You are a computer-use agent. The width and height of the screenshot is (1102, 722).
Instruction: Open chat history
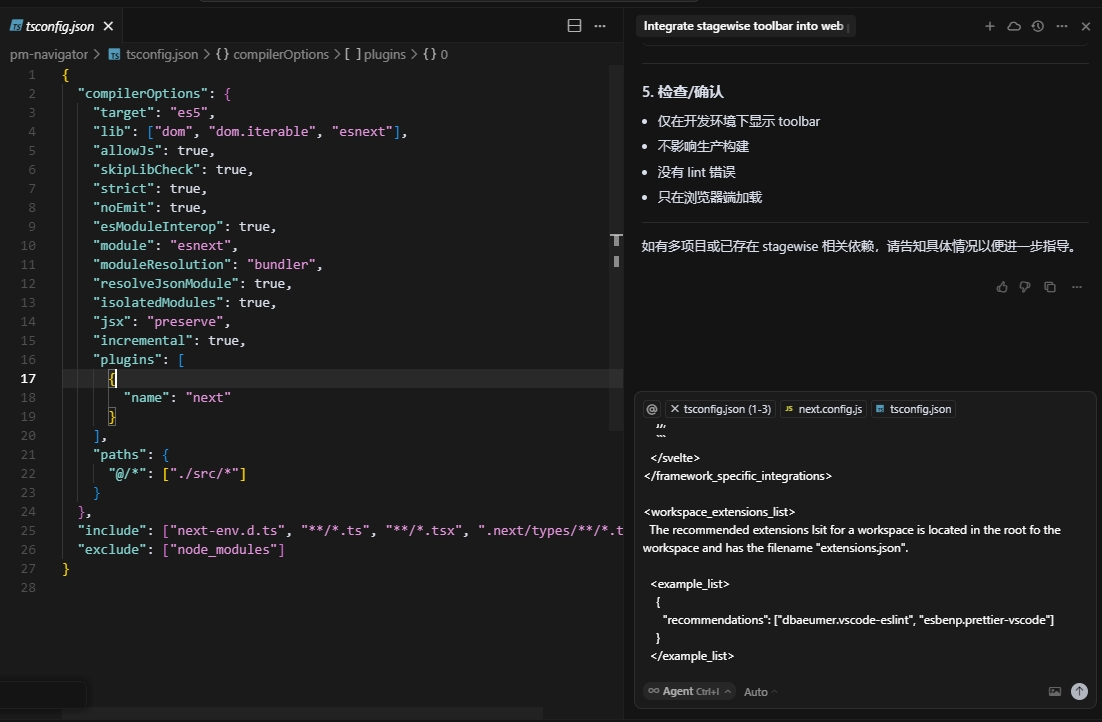pos(1037,26)
